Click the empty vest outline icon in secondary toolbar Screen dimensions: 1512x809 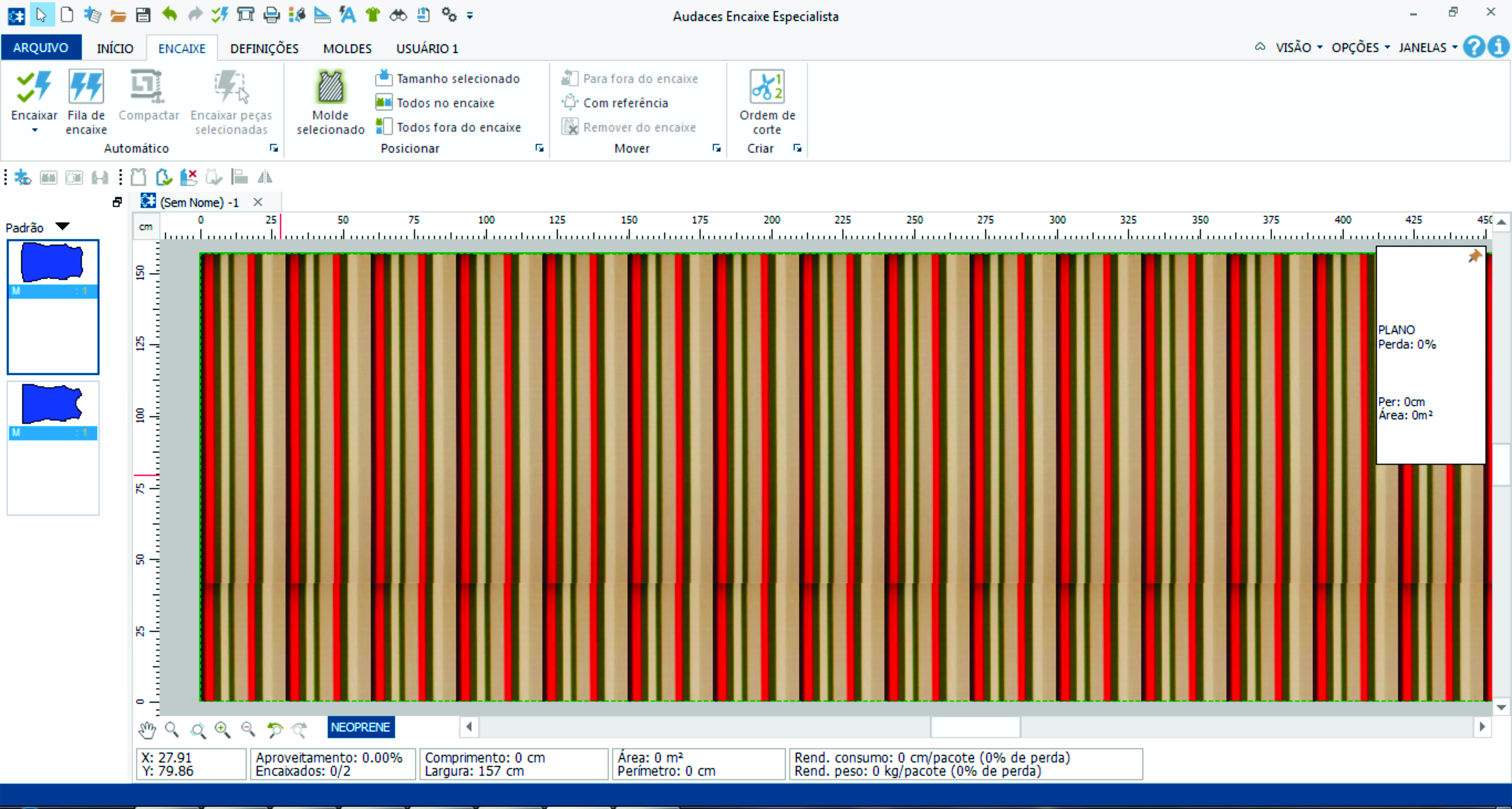[138, 177]
